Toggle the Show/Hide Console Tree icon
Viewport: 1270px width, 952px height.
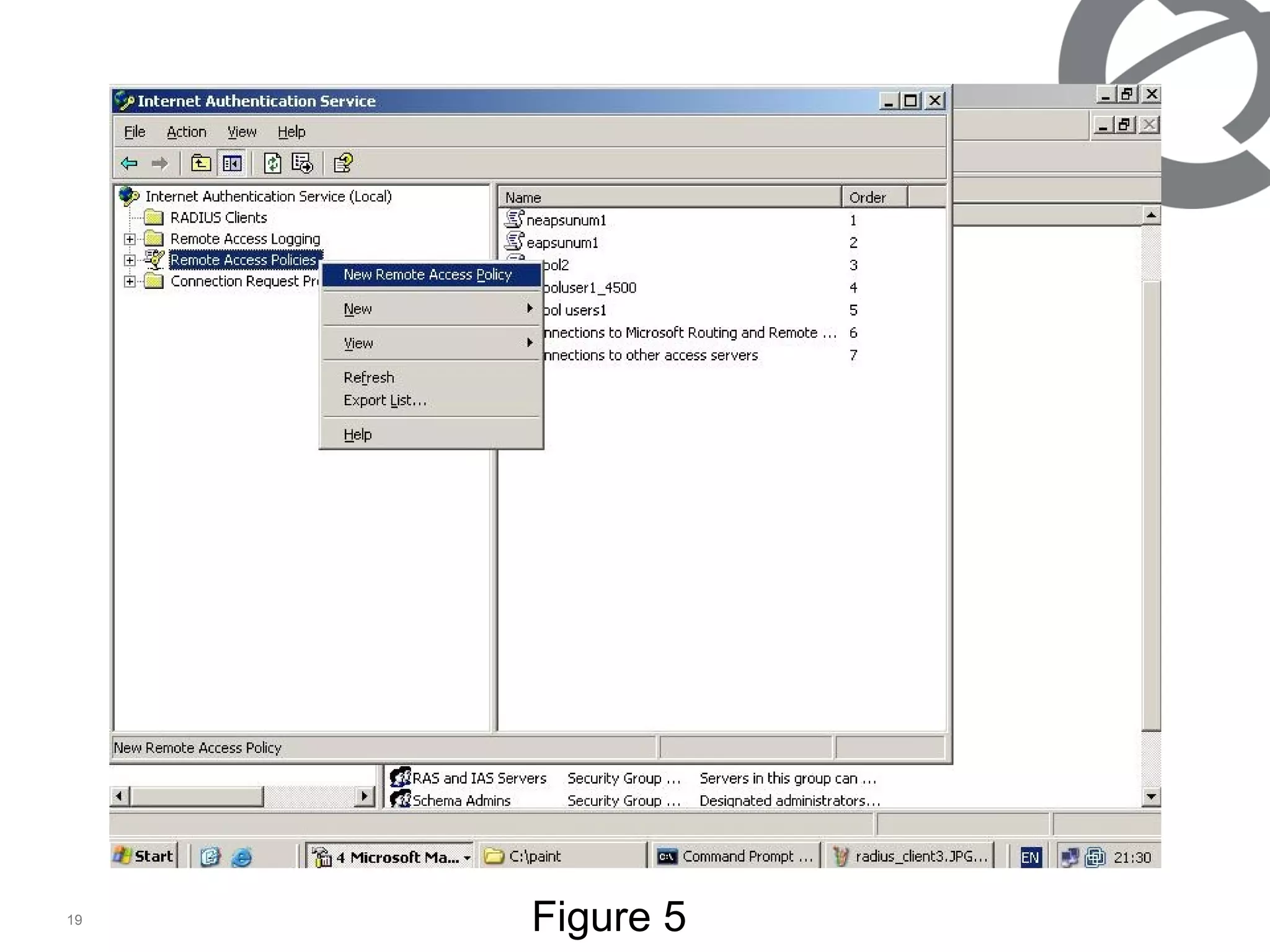[x=233, y=164]
